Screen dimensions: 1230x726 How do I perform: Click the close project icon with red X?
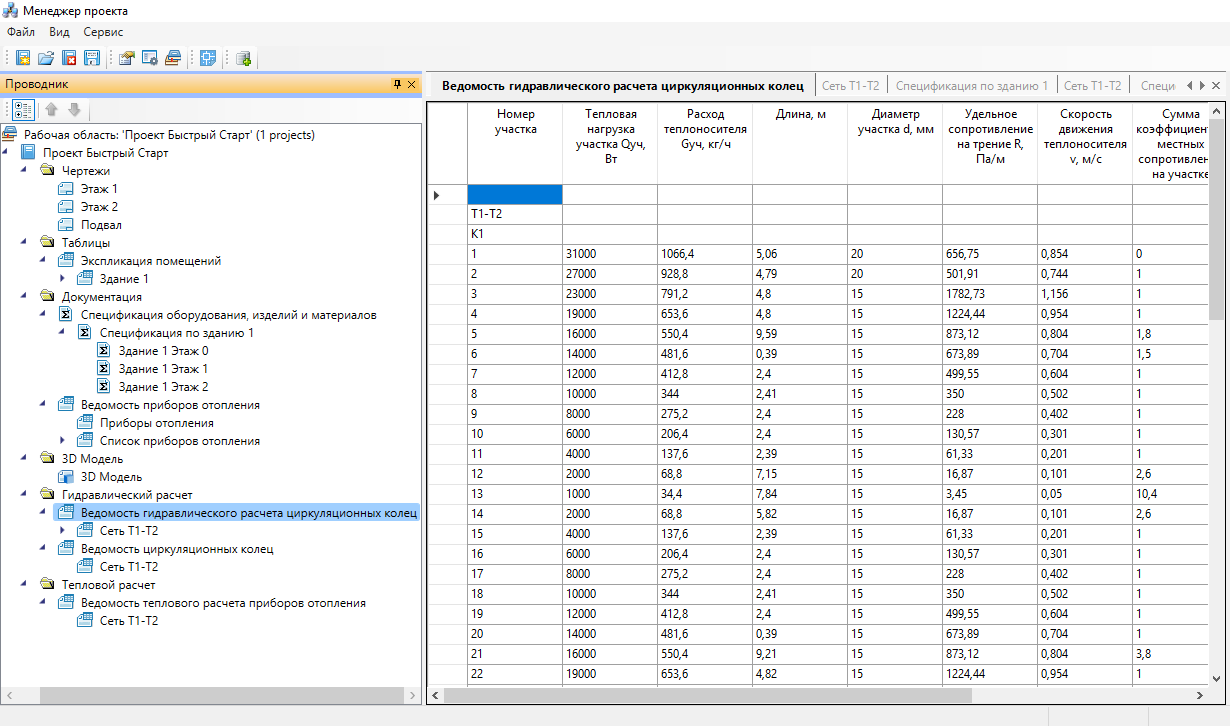pos(69,58)
